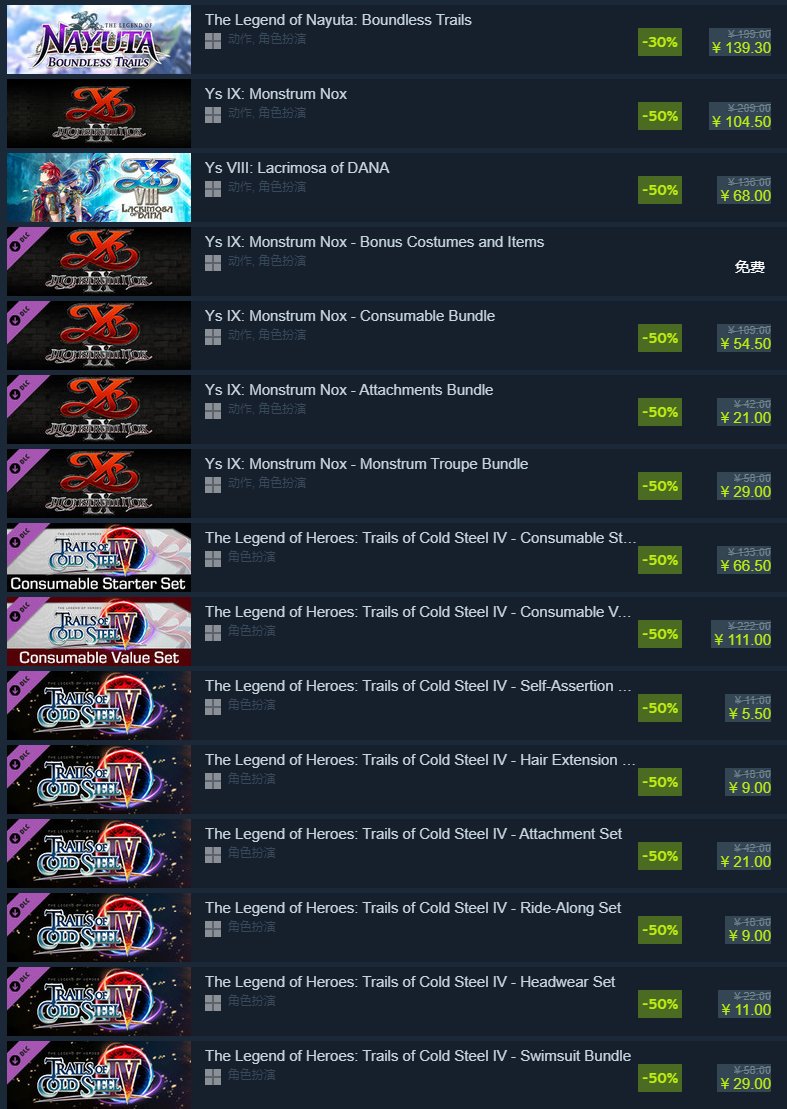The image size is (787, 1109).
Task: Click DLC badge on Consumable Starter Set thumbnail
Action: coord(21,538)
